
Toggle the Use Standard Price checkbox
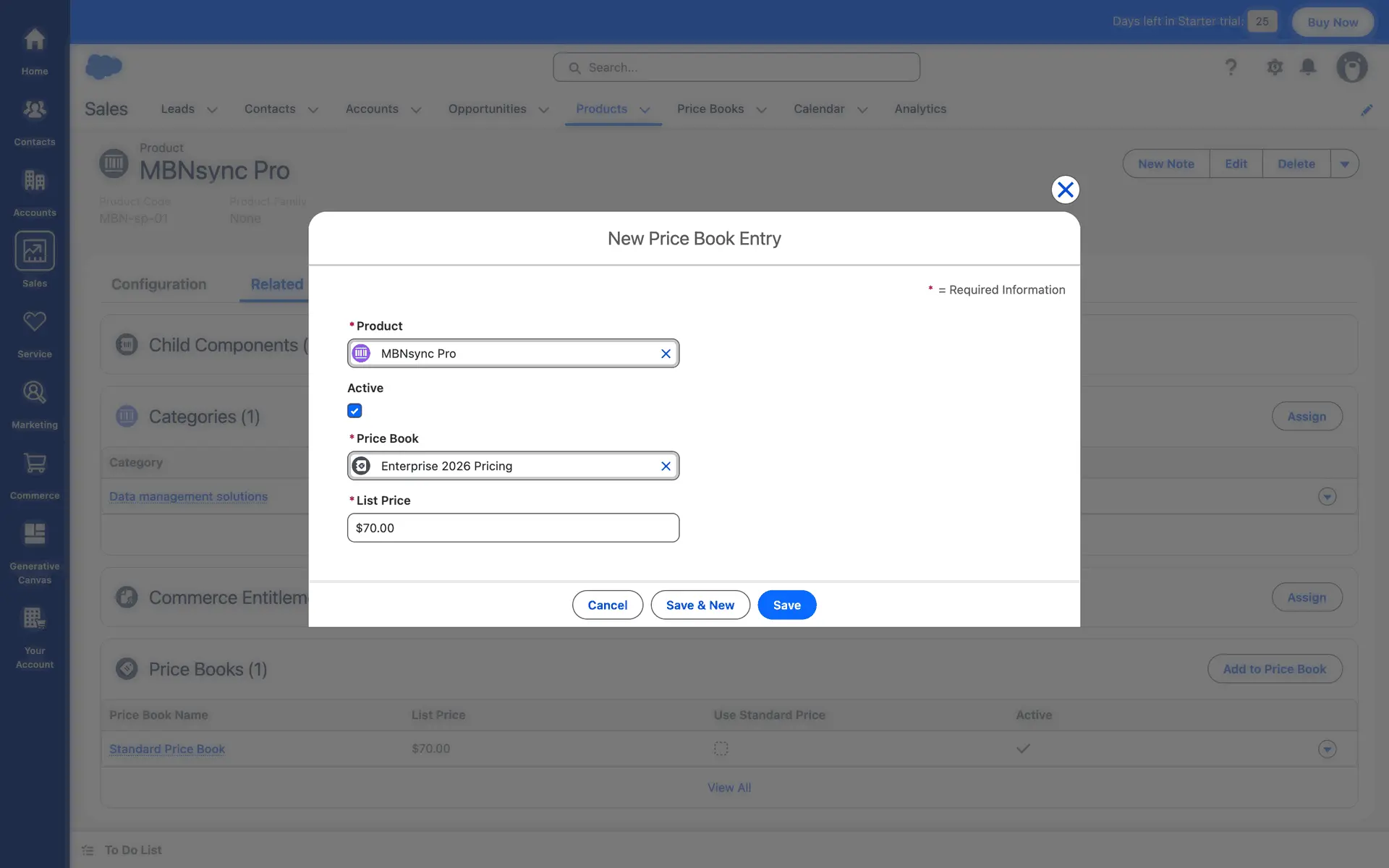point(721,749)
